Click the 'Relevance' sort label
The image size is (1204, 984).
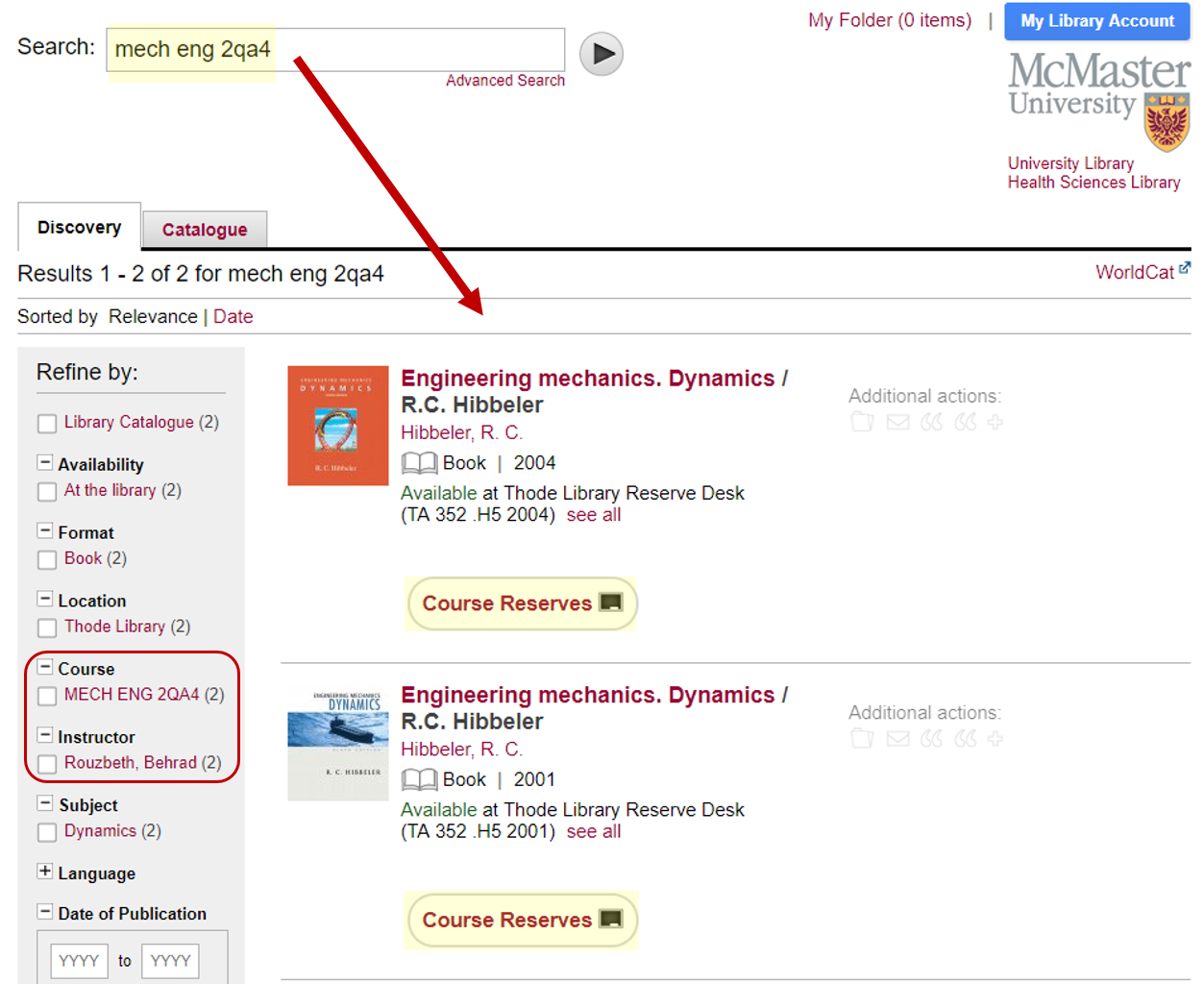click(x=153, y=317)
